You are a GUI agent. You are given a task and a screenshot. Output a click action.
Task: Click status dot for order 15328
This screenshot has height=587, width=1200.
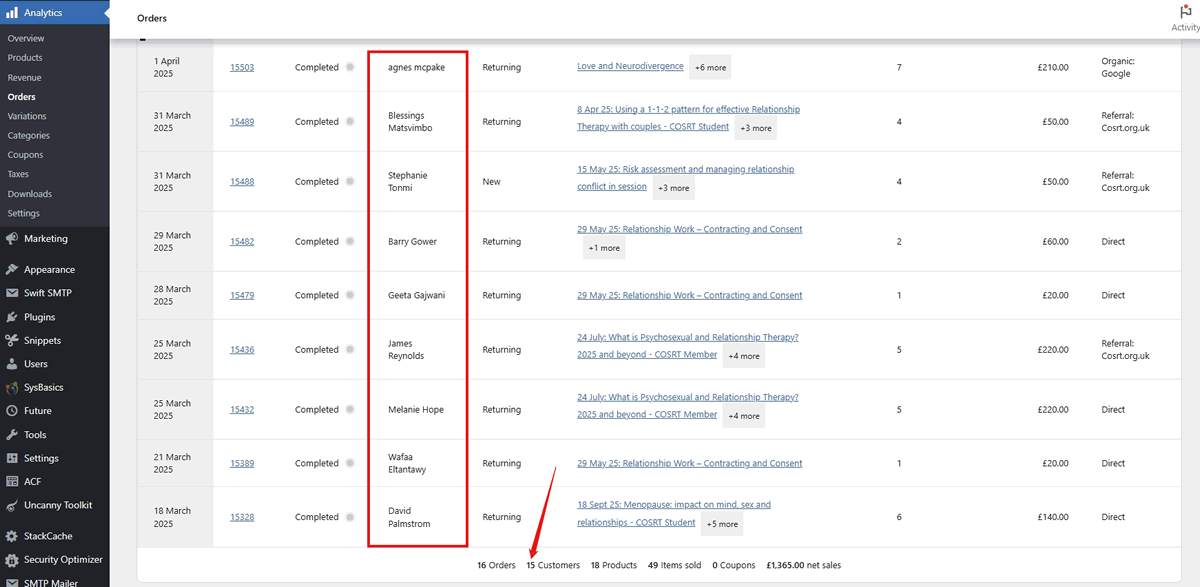(x=350, y=517)
